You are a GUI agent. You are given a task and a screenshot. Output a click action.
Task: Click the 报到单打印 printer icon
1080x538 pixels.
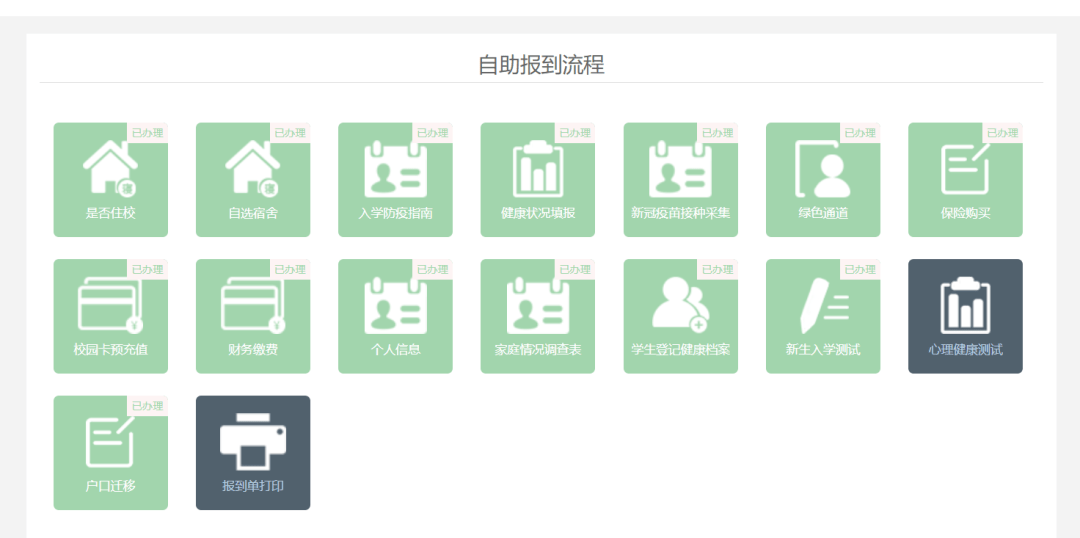pyautogui.click(x=253, y=442)
